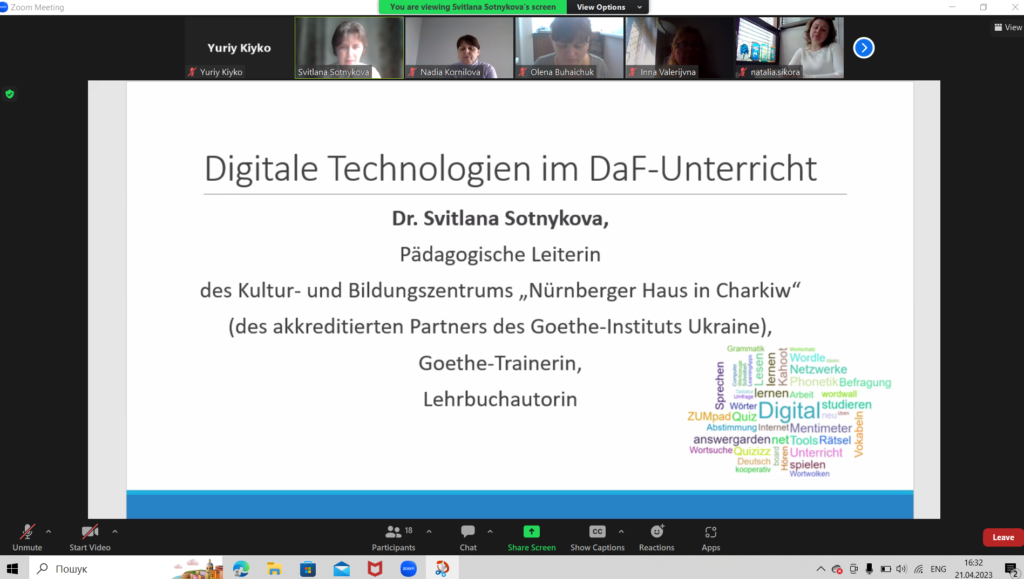The image size is (1024, 579).
Task: Expand the arrow next to Show Captions
Action: pyautogui.click(x=621, y=532)
